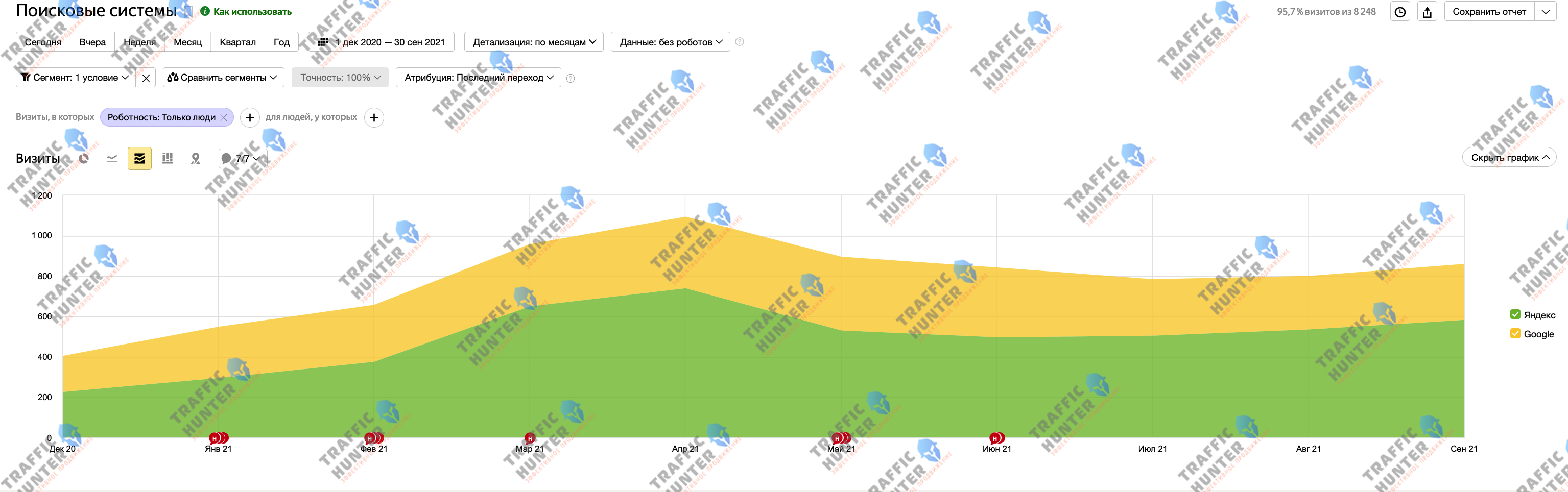Add a people condition with plus button

374,117
